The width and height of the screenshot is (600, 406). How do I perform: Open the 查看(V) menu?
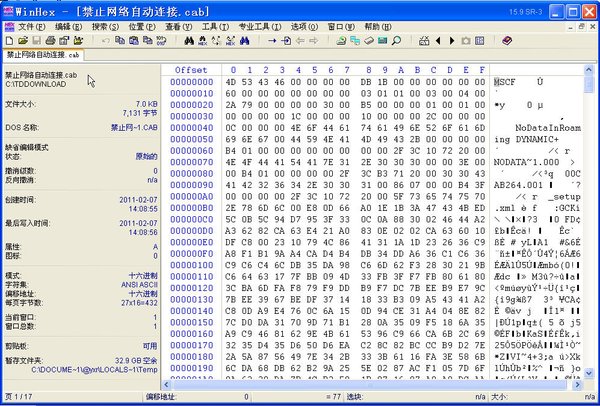point(179,27)
